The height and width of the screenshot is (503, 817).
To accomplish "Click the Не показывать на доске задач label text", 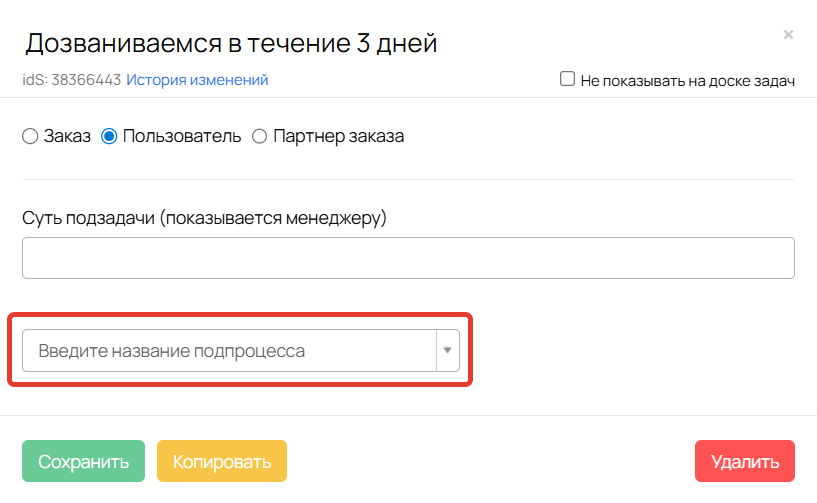I will tap(687, 80).
